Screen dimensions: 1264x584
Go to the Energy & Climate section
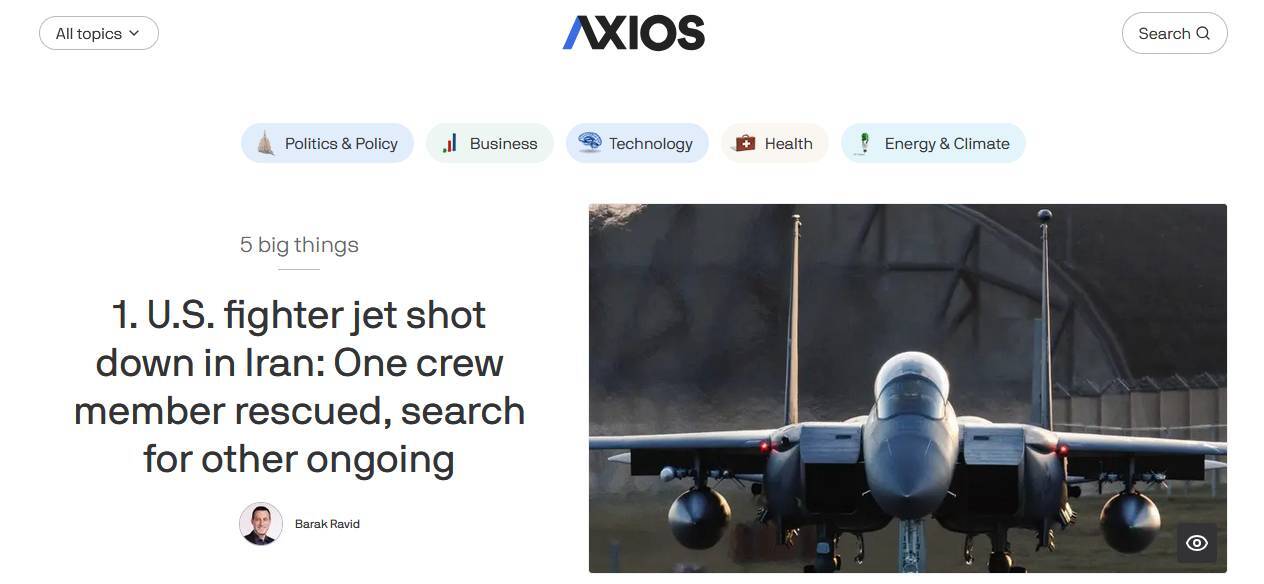pos(933,143)
